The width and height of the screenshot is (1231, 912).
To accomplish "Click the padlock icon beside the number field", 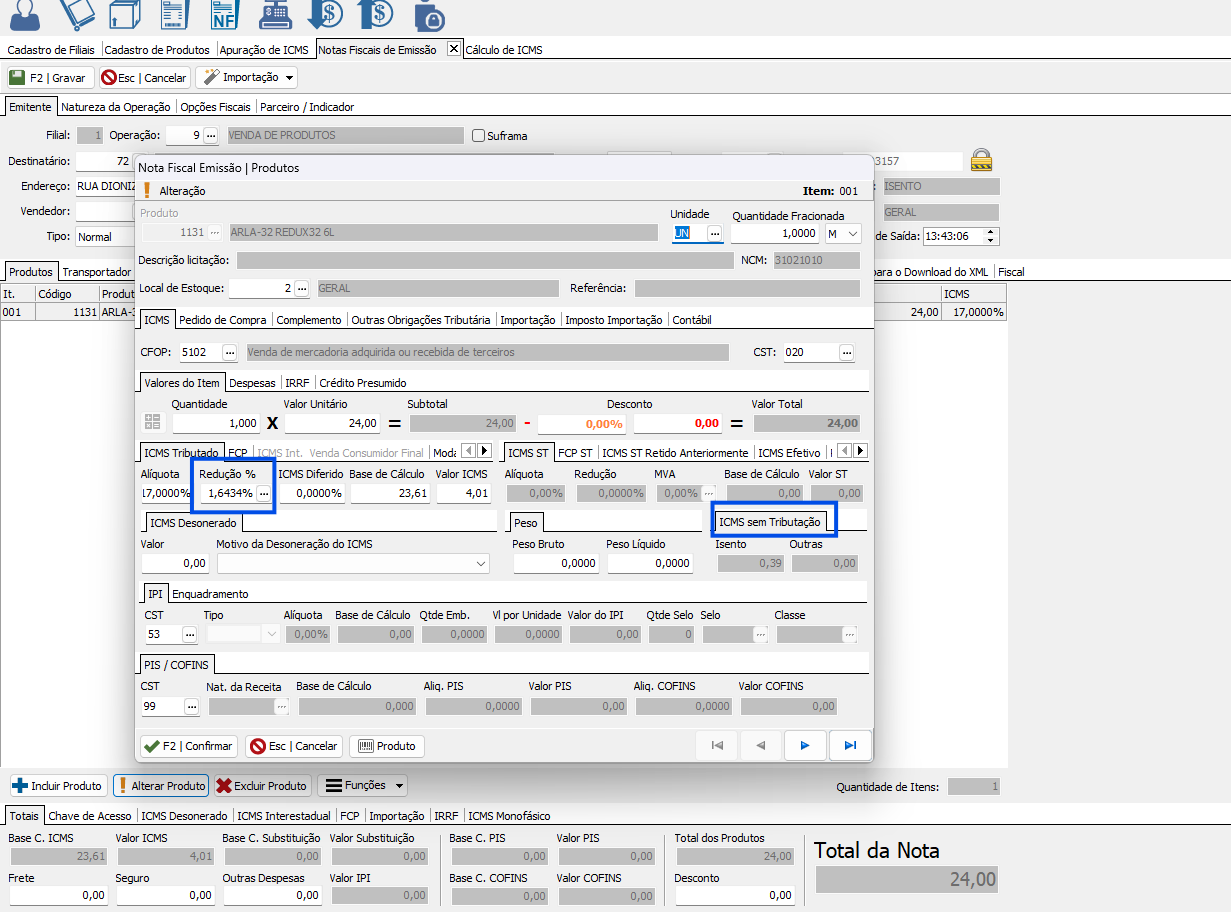I will 982,160.
